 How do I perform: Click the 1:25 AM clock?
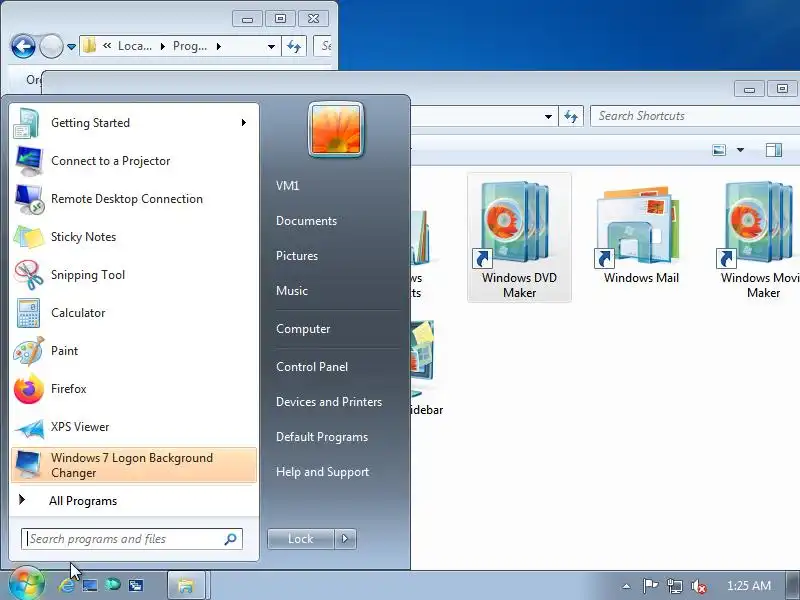tap(748, 586)
